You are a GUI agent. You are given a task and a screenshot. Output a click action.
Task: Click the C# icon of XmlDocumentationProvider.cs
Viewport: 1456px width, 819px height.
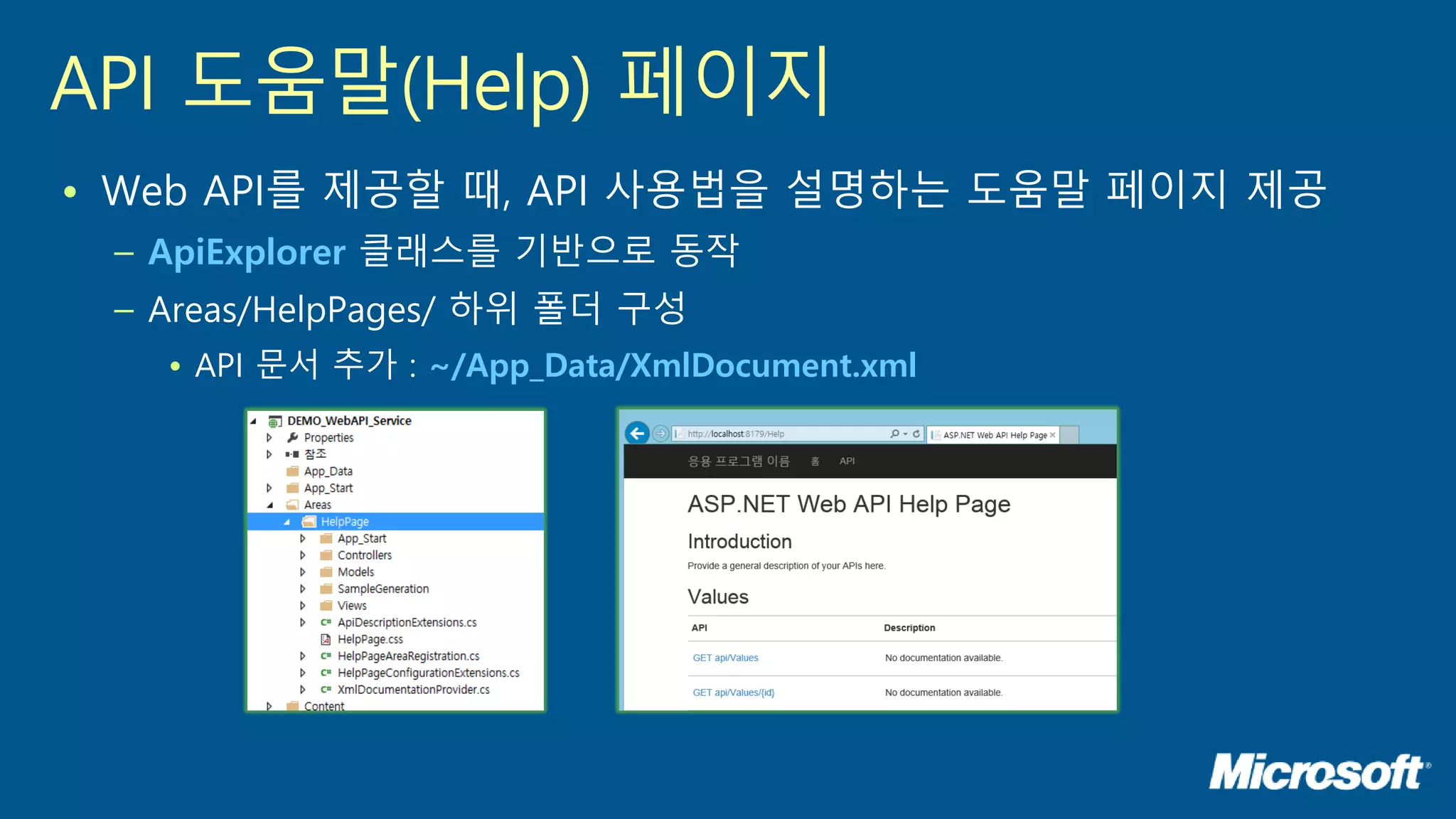point(326,690)
